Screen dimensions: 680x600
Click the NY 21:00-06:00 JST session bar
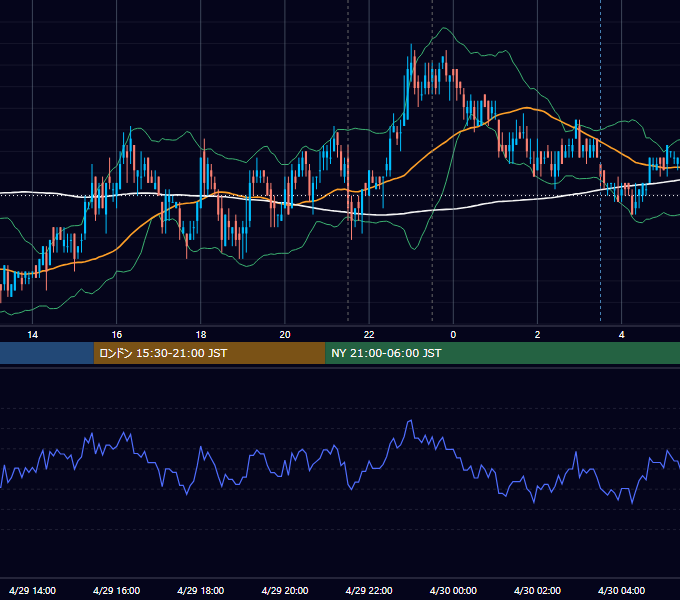503,353
